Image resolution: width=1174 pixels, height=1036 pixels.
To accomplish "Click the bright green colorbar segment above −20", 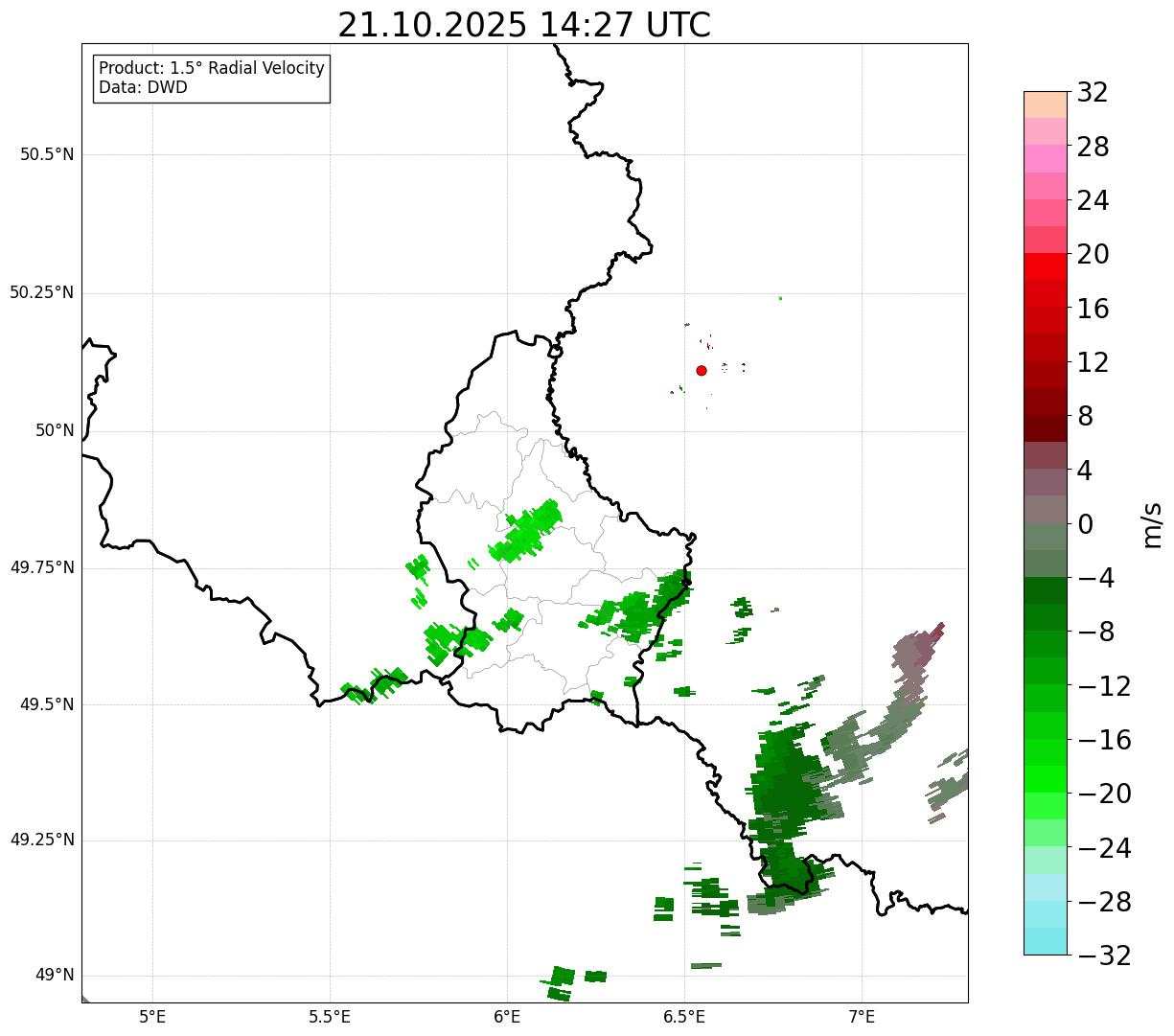I will click(1046, 779).
